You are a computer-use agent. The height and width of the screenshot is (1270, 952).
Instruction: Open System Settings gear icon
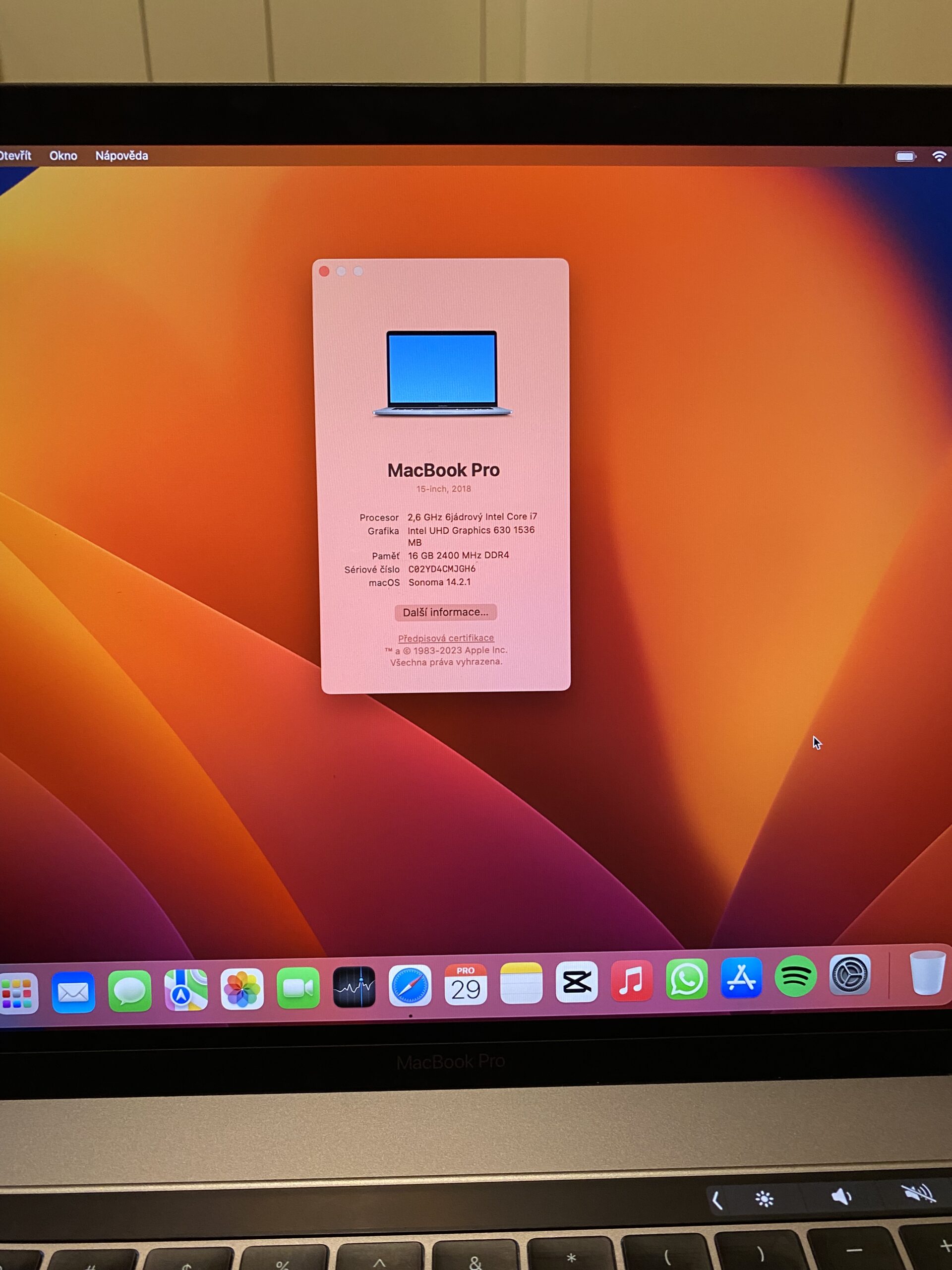(x=850, y=974)
